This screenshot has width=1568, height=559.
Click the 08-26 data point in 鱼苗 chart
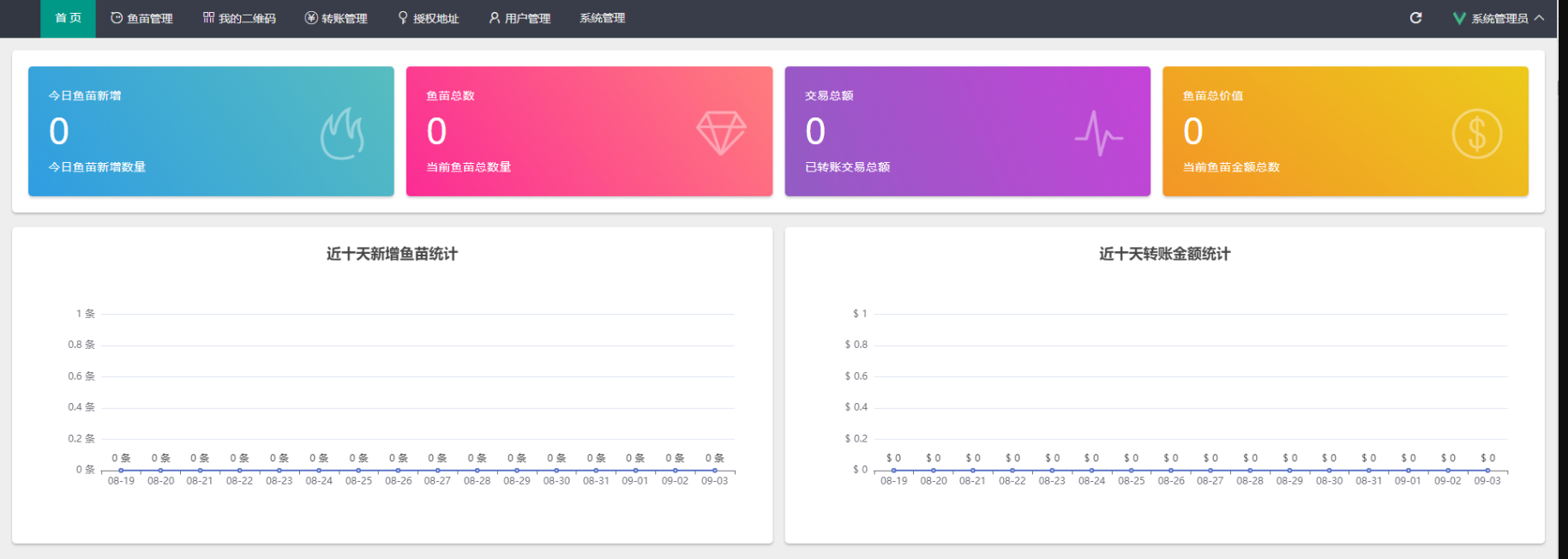[398, 470]
